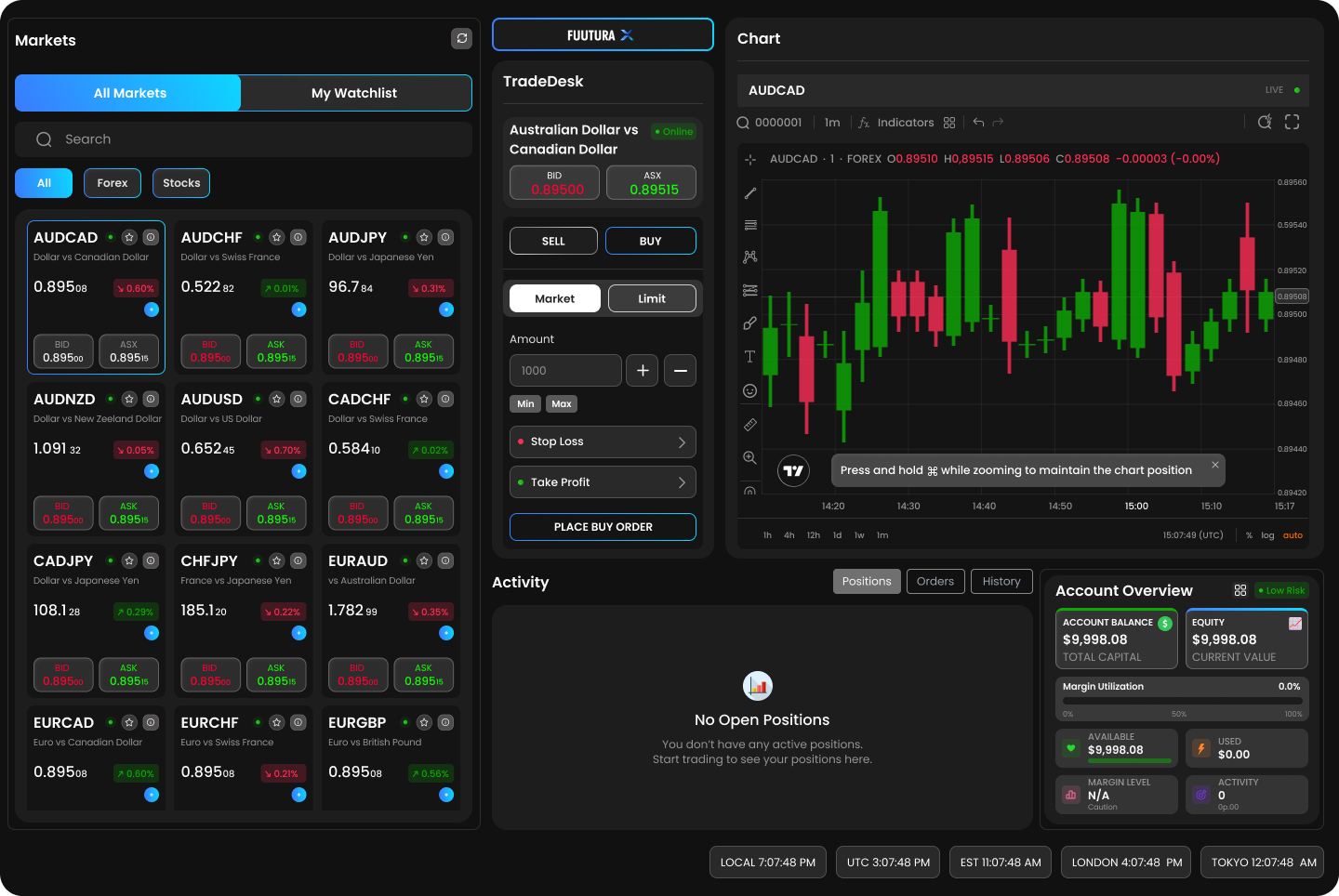Viewport: 1339px width, 896px height.
Task: Star AUDCAD as a favorite
Action: point(129,237)
